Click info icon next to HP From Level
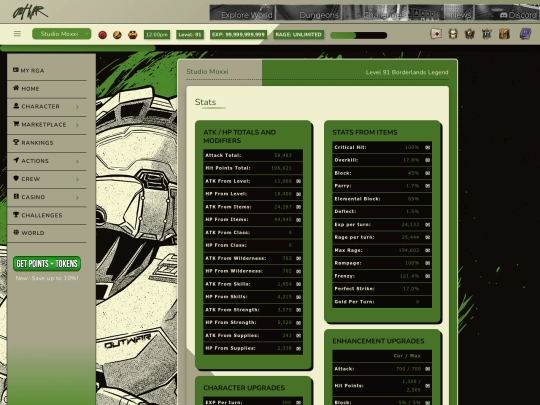Image resolution: width=540 pixels, height=405 pixels. pyautogui.click(x=299, y=194)
